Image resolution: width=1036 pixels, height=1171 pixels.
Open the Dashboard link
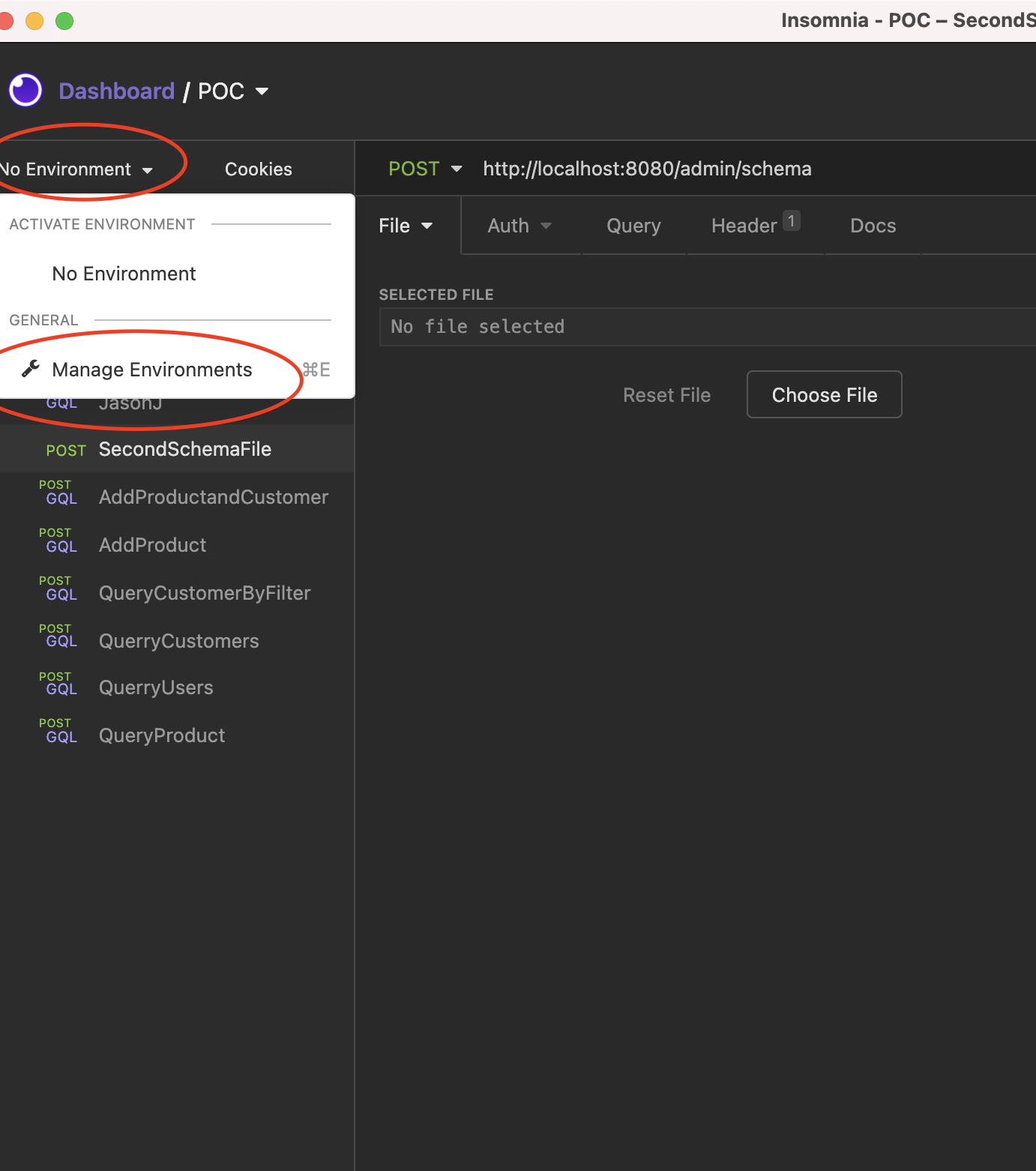pyautogui.click(x=116, y=91)
